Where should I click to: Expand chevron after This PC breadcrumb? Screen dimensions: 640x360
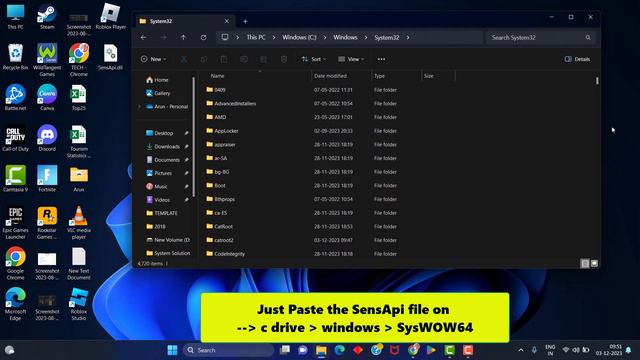click(273, 38)
